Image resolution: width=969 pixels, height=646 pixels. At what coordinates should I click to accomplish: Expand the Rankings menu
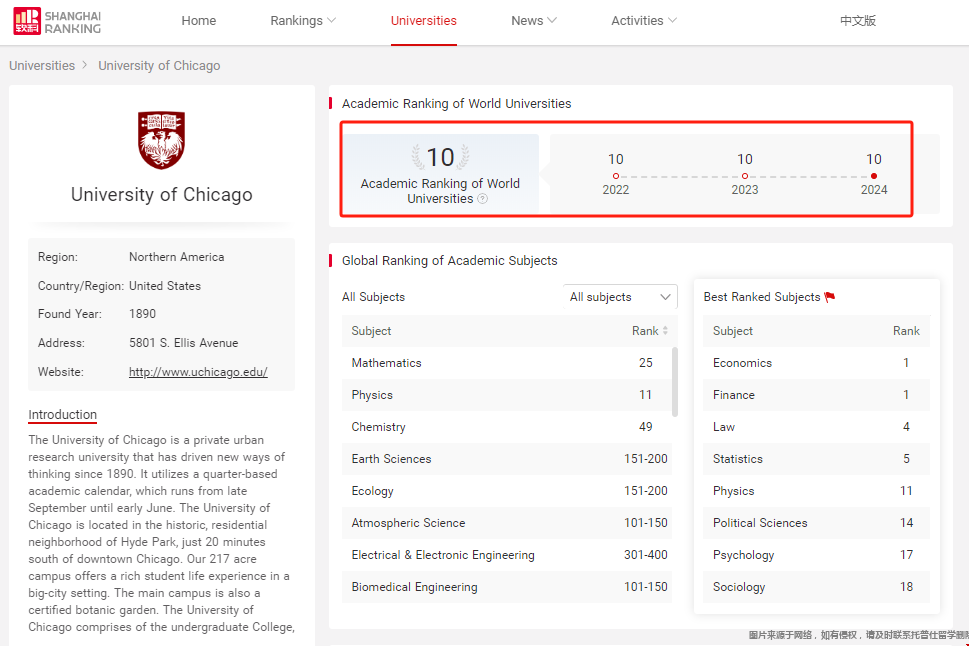coord(303,20)
